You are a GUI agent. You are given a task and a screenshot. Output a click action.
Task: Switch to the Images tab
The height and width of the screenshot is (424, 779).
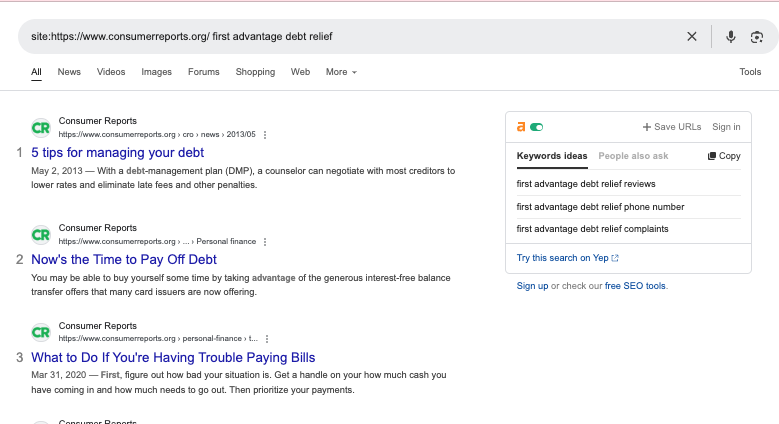pos(156,72)
